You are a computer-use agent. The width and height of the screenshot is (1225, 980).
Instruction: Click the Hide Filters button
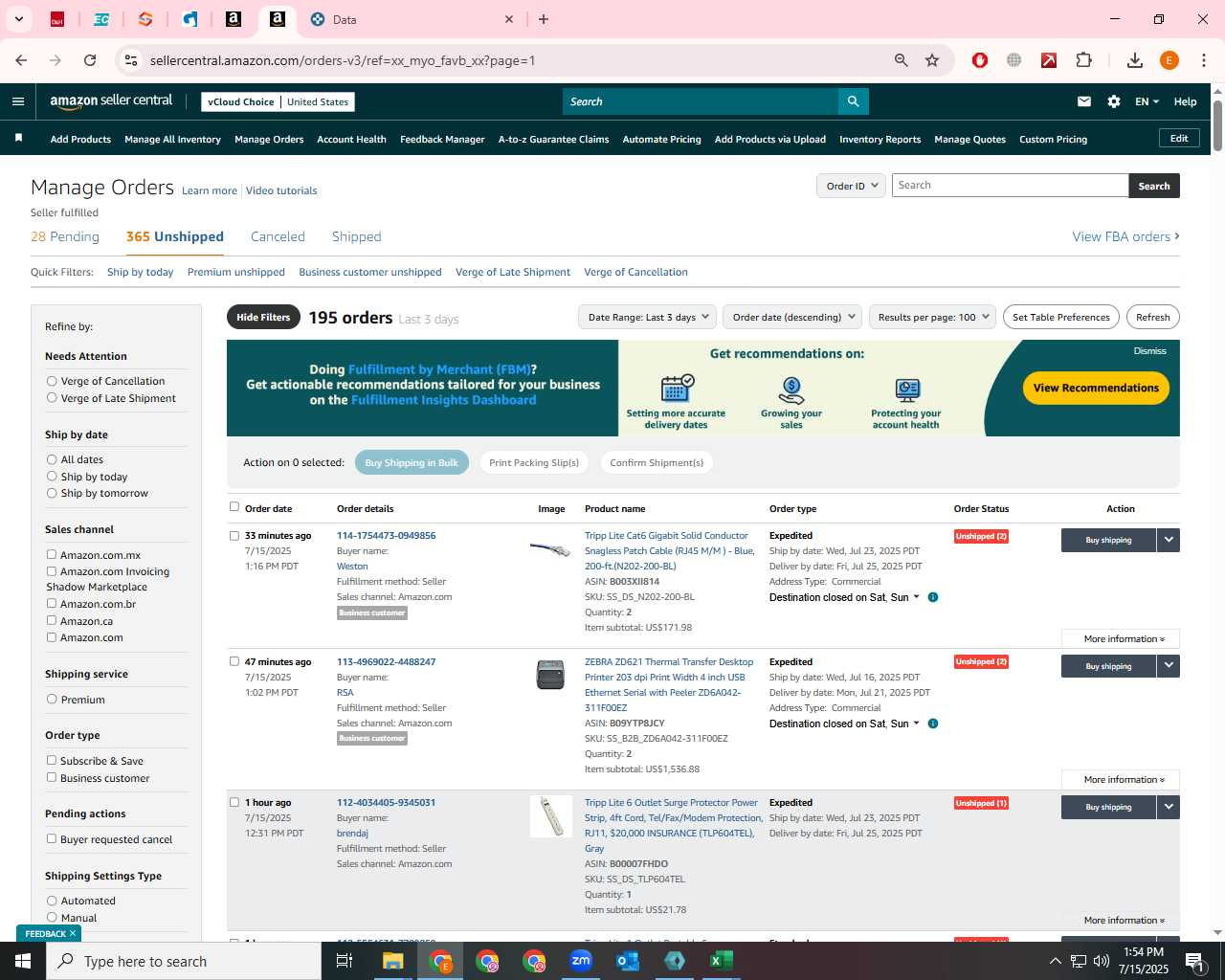(x=263, y=317)
